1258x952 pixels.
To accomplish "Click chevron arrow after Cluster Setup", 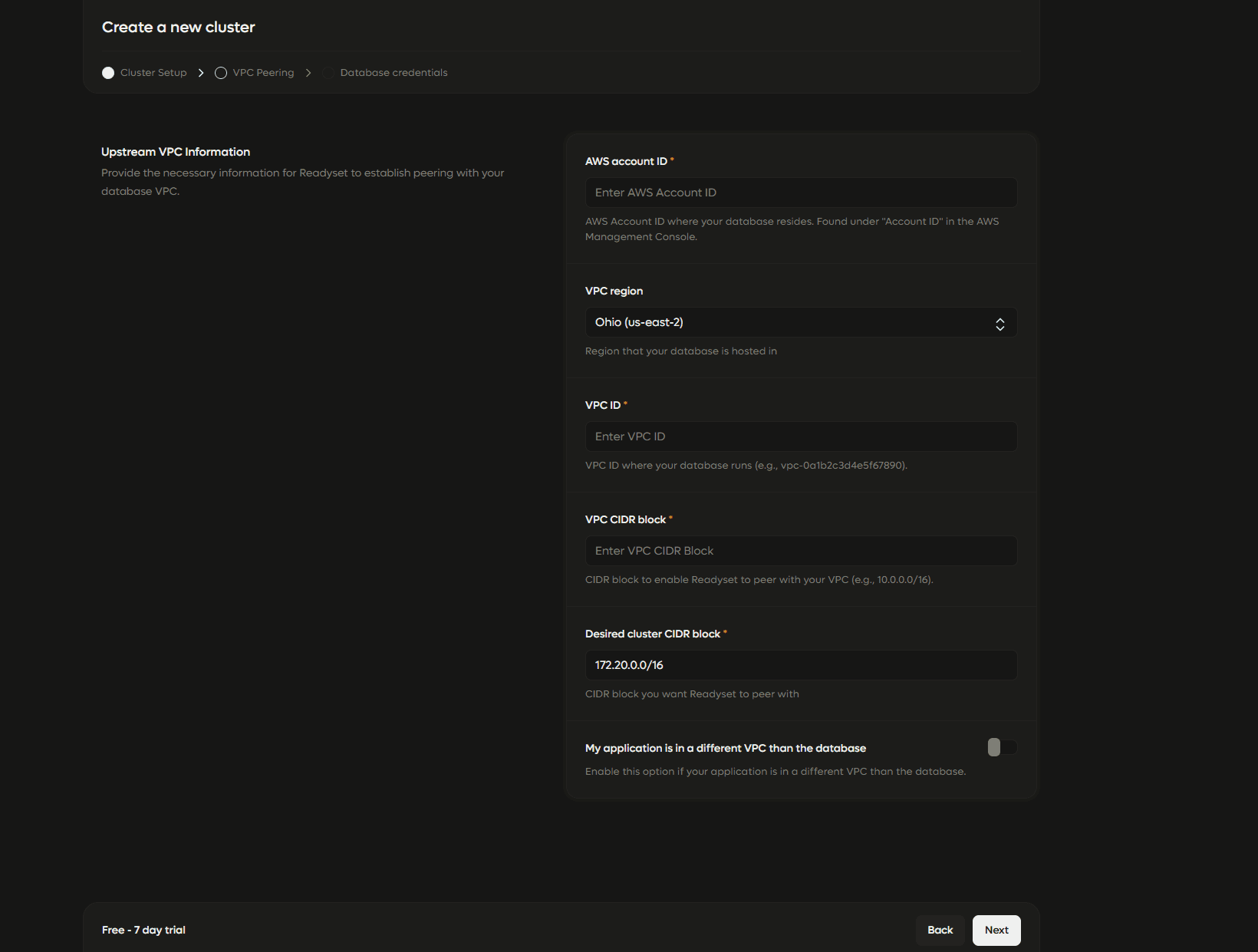I will (x=201, y=73).
